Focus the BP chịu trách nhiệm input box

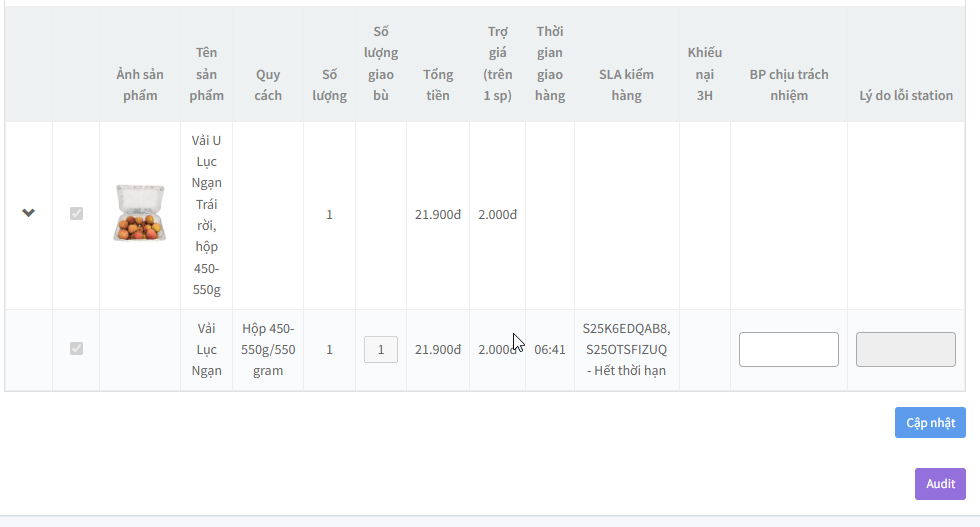click(789, 349)
